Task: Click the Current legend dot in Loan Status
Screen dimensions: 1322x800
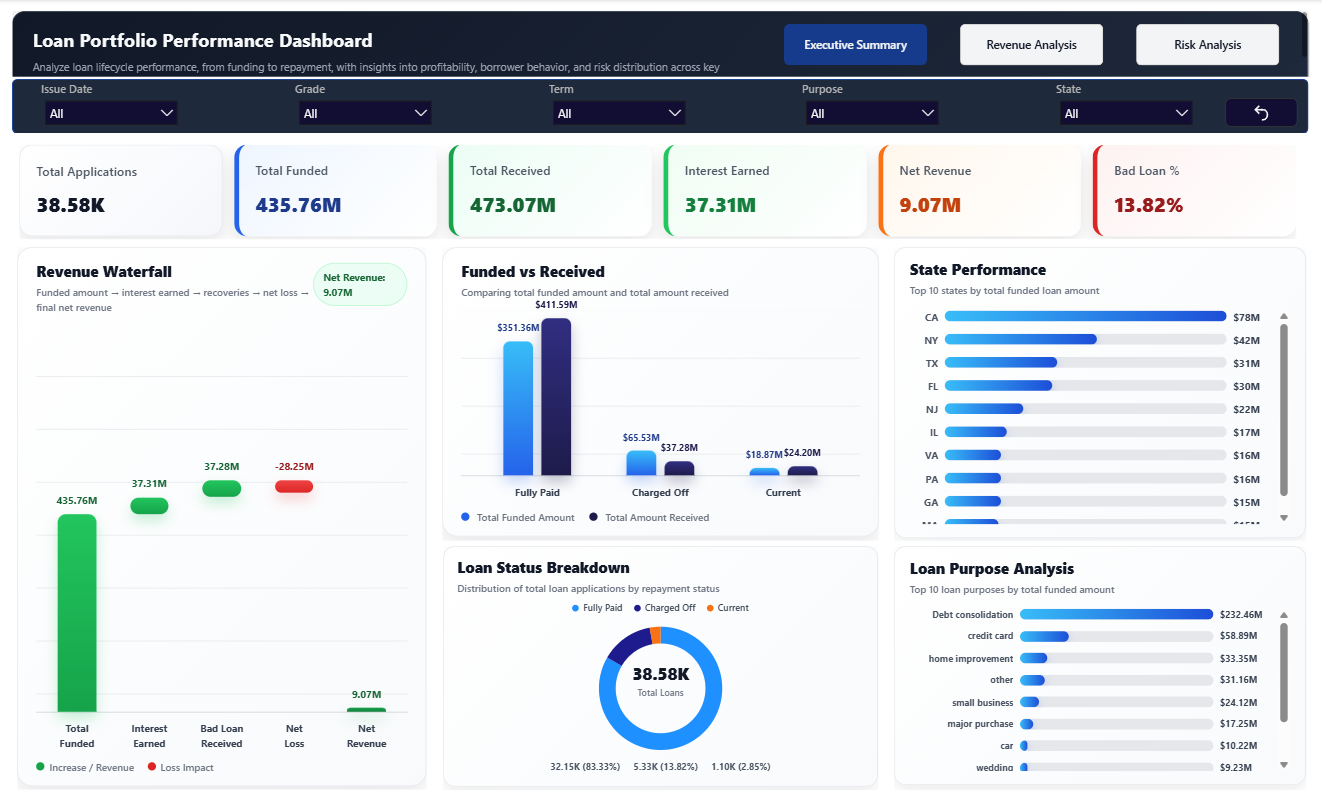Action: coord(710,608)
